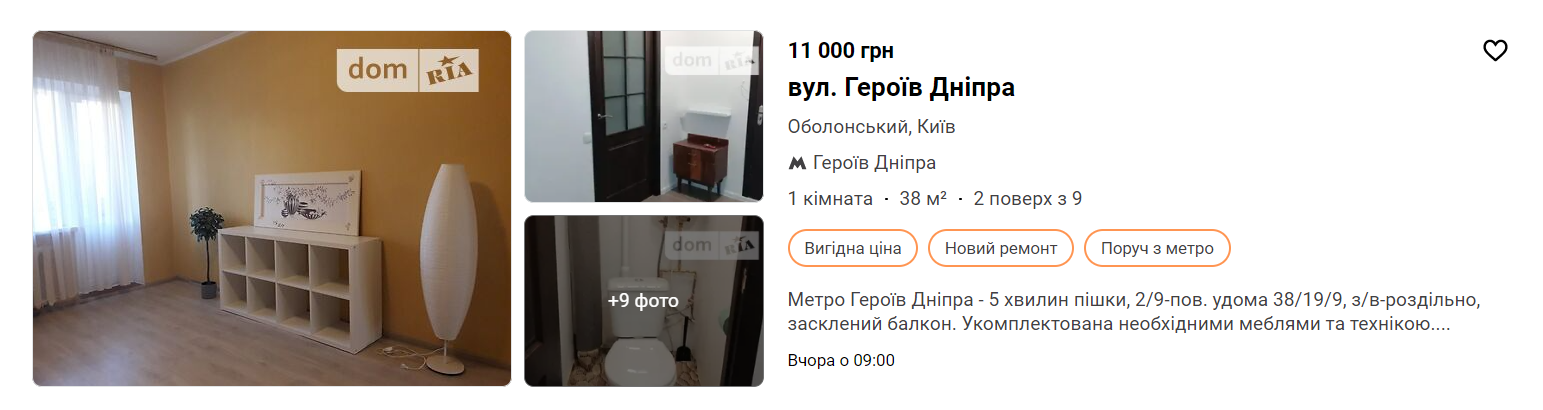
Task: Select the Вигідна ціна tag
Action: point(853,248)
